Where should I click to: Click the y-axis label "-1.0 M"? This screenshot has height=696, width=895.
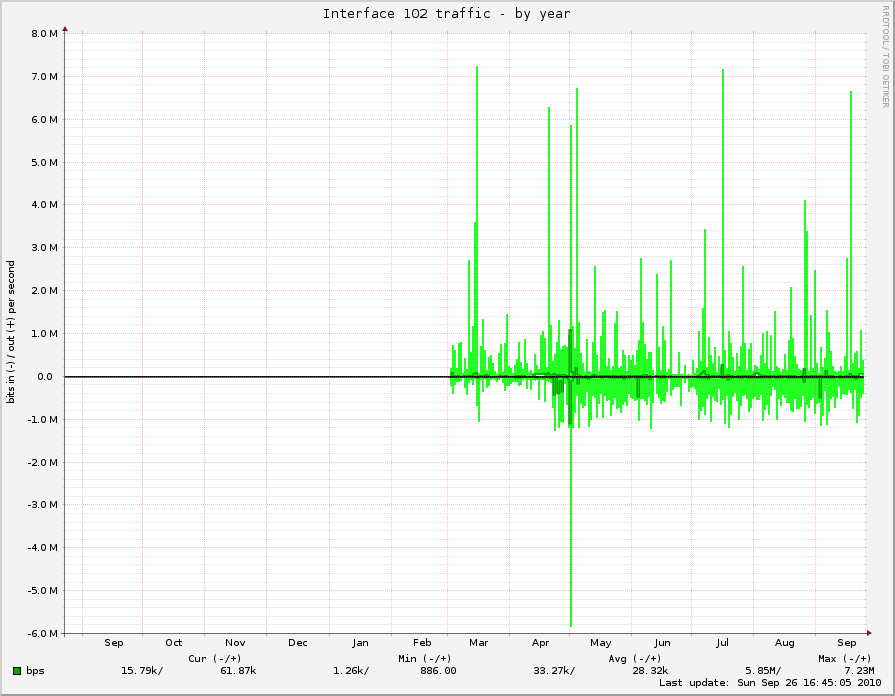pos(43,420)
